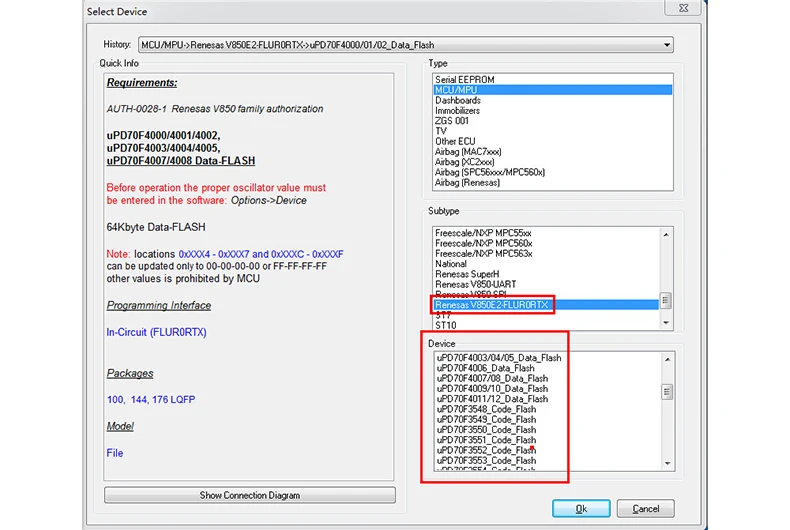Image resolution: width=790 pixels, height=530 pixels.
Task: Select Serial EEPROM type
Action: click(x=552, y=80)
